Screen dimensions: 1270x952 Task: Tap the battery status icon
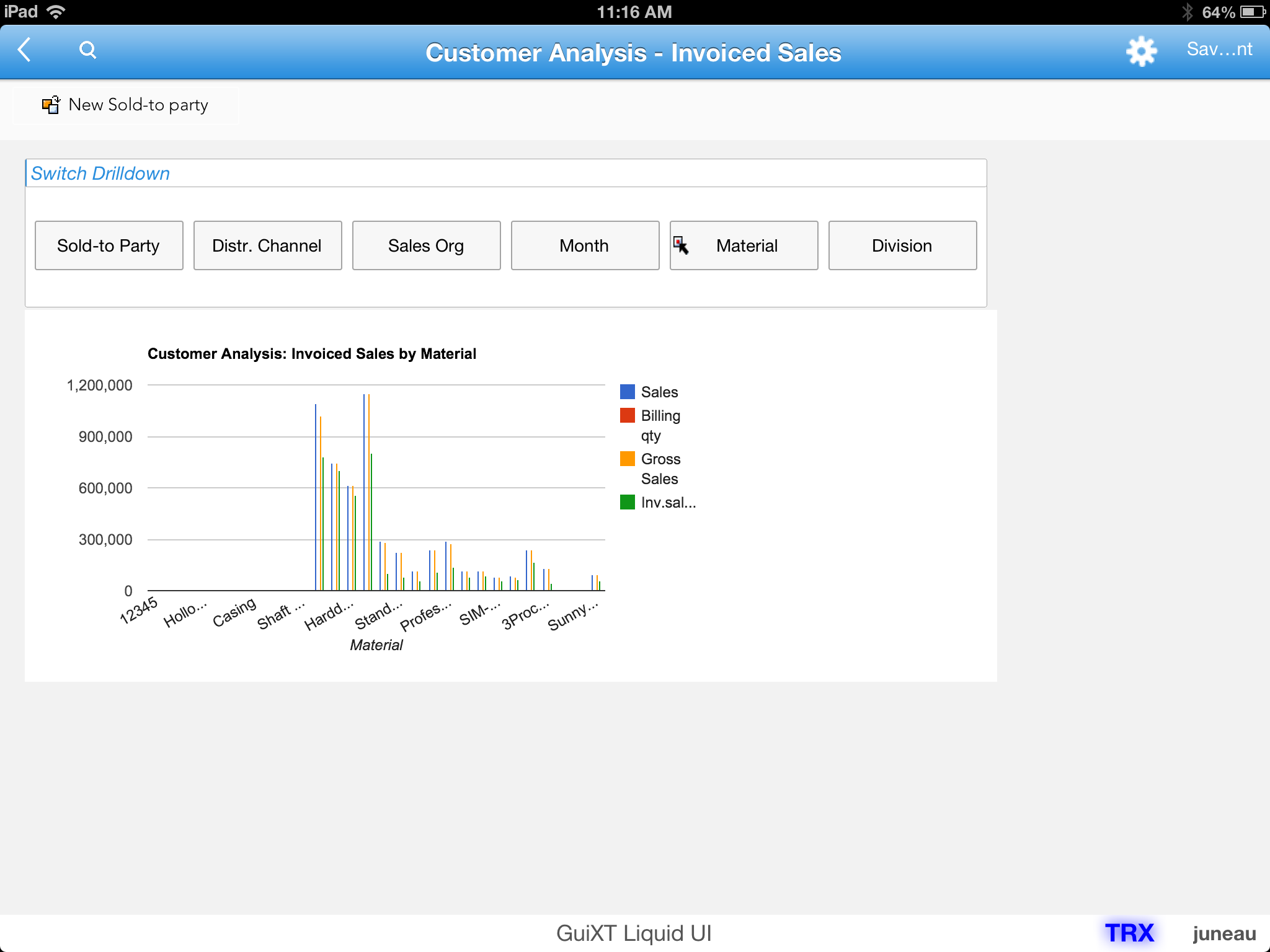pos(1252,12)
